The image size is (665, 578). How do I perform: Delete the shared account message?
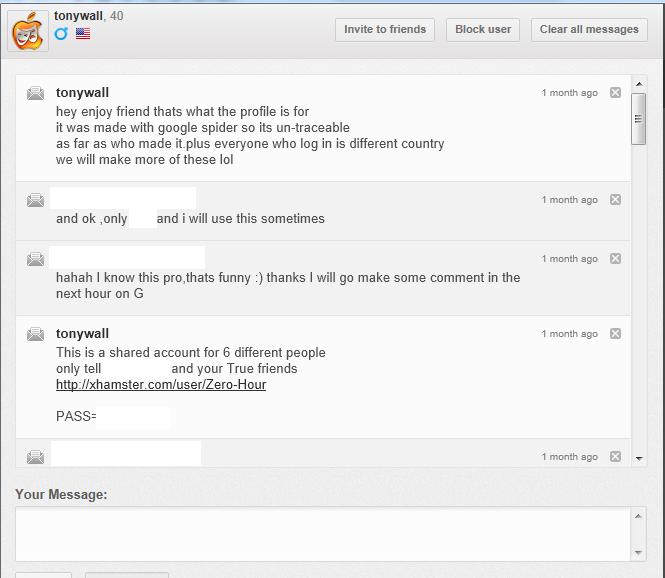coord(615,334)
